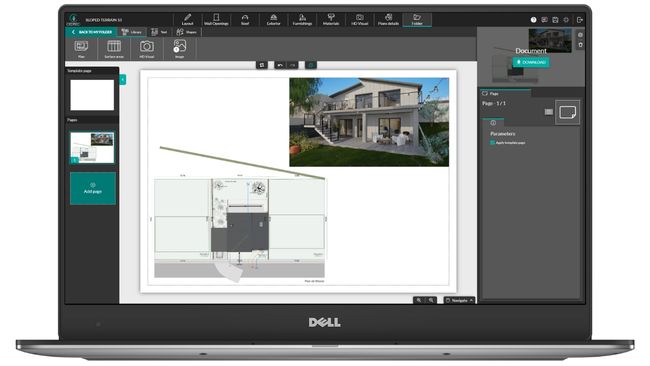Select the page 1 thumbnail
Viewport: 650px width, 366px height.
pos(92,148)
